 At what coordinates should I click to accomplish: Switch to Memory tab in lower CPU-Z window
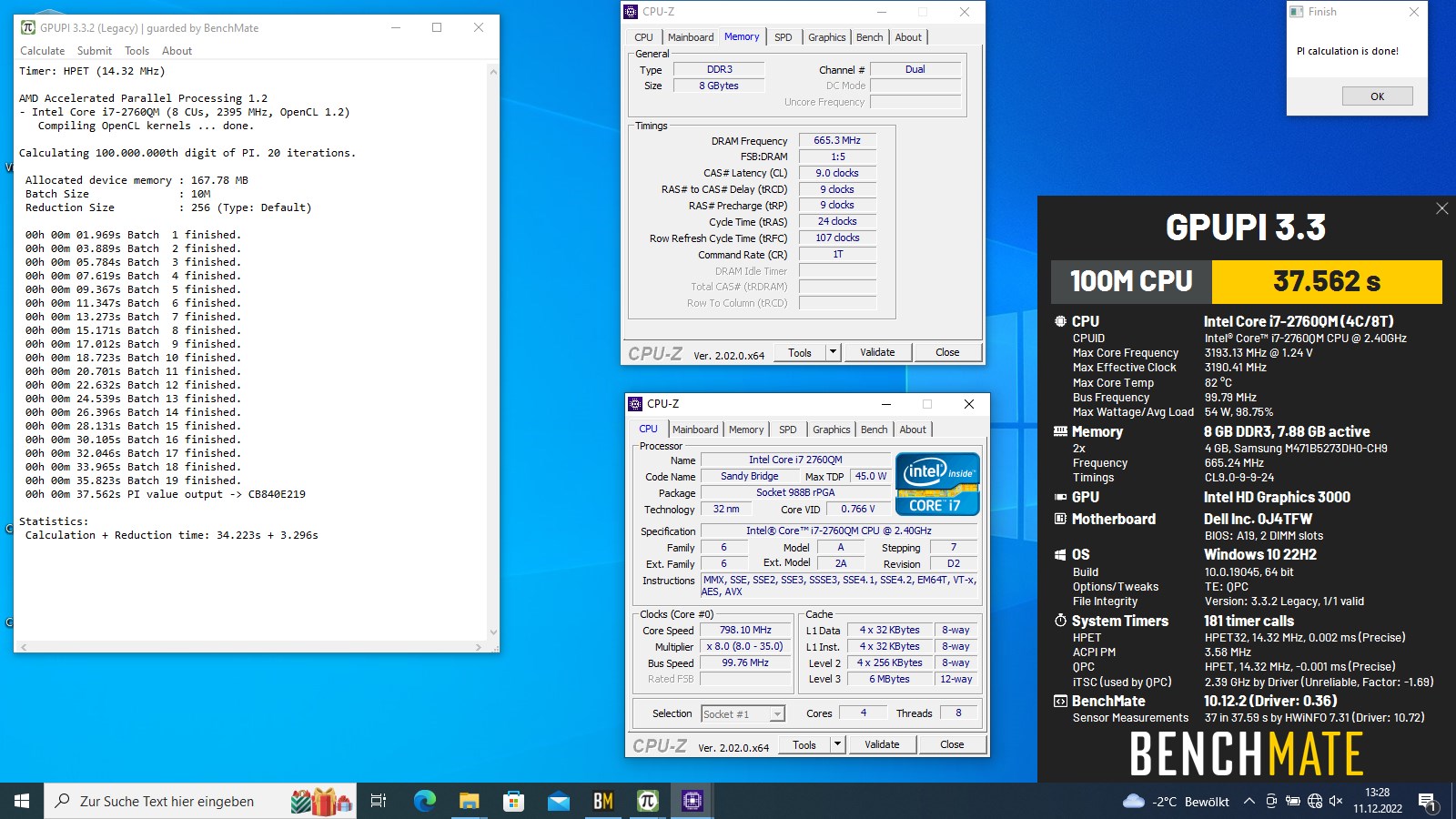pos(746,430)
